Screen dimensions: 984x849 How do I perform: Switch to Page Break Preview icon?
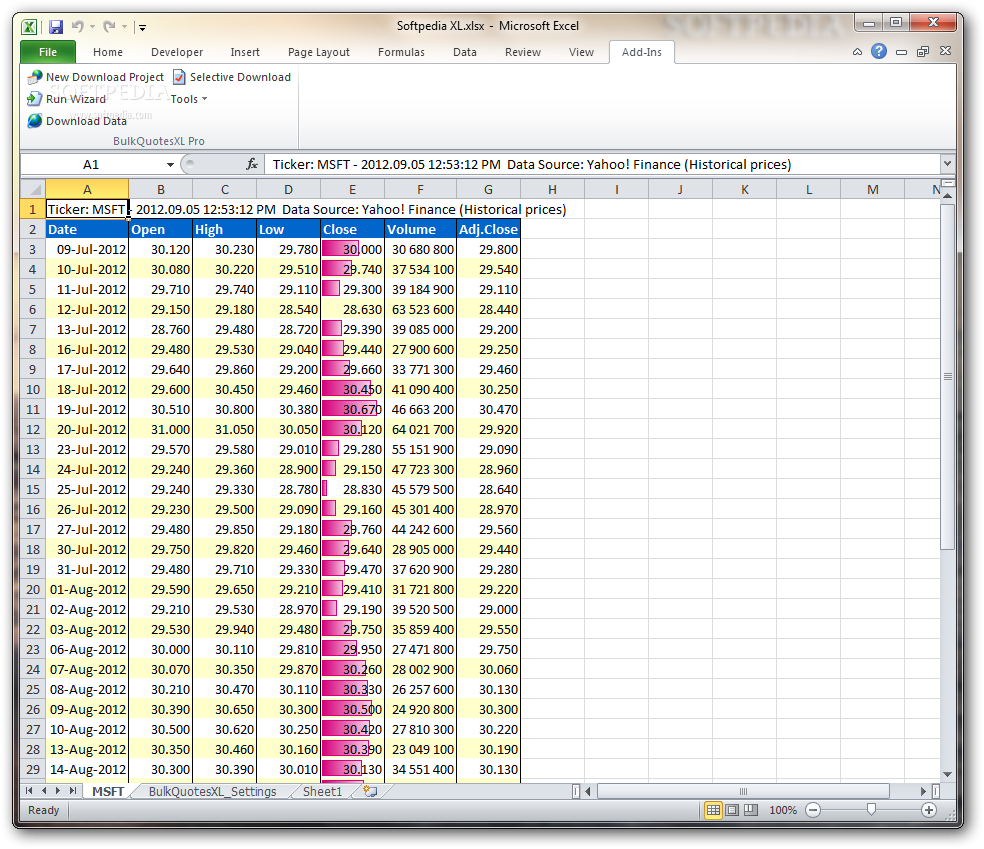pyautogui.click(x=751, y=810)
